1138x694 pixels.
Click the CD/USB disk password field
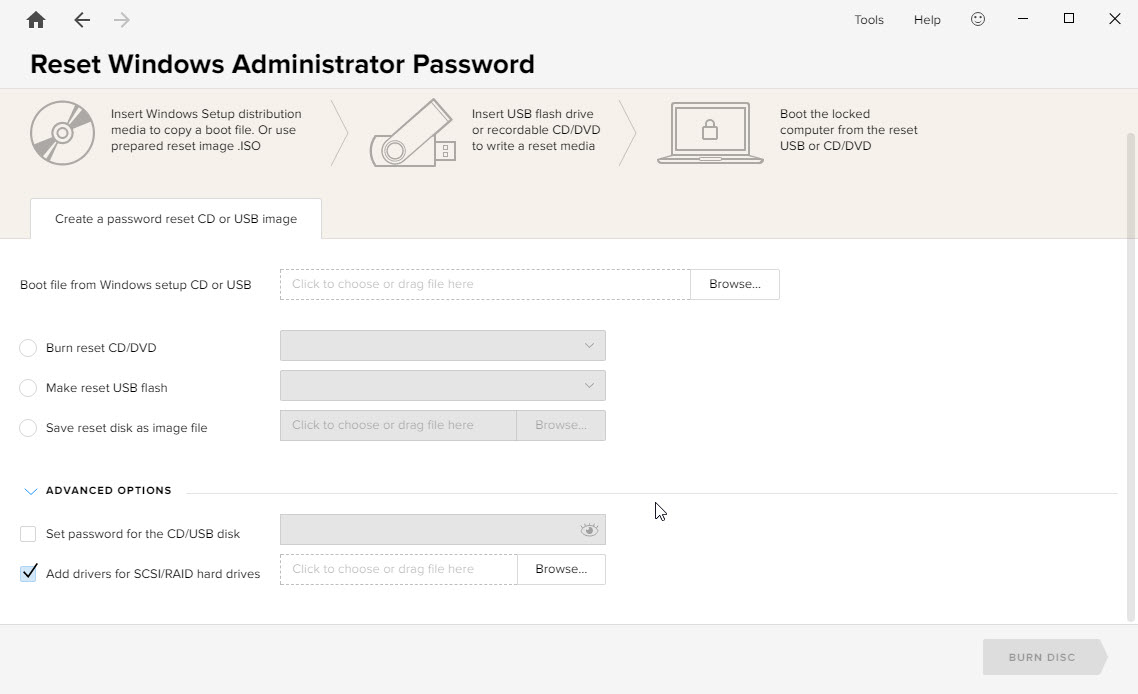[443, 530]
